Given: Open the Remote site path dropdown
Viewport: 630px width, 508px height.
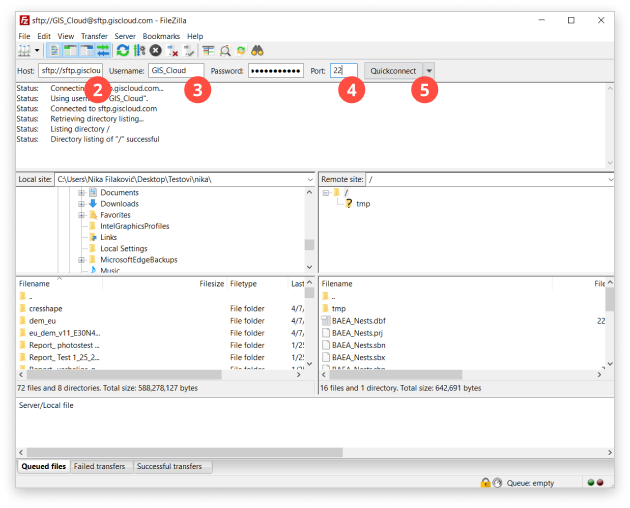Looking at the screenshot, I should pos(611,179).
